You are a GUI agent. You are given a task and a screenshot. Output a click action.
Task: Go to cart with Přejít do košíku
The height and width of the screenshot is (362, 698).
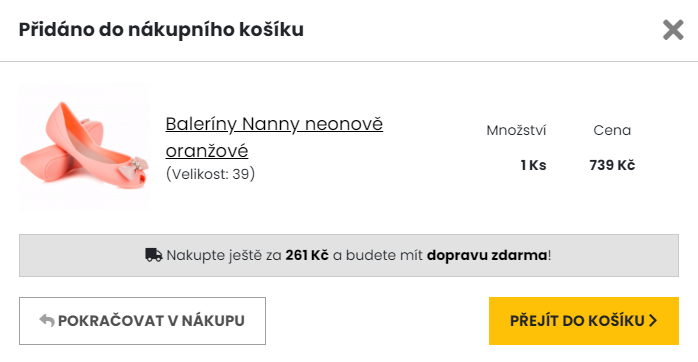584,321
